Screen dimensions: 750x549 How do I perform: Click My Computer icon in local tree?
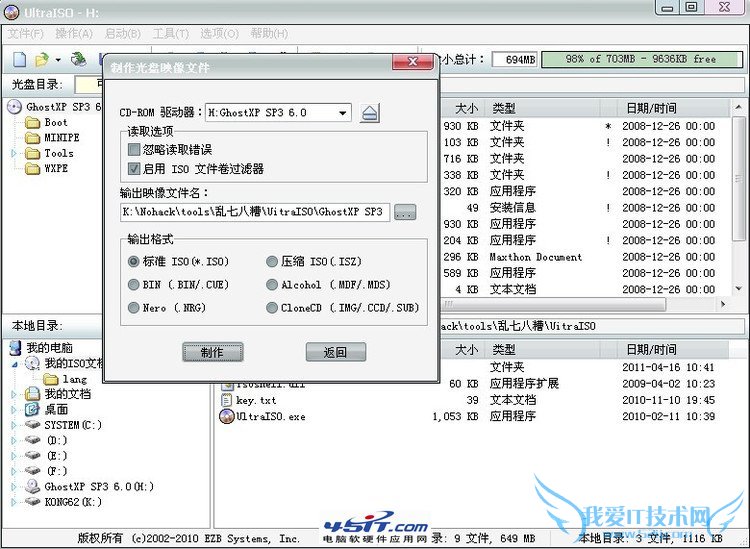tap(15, 348)
